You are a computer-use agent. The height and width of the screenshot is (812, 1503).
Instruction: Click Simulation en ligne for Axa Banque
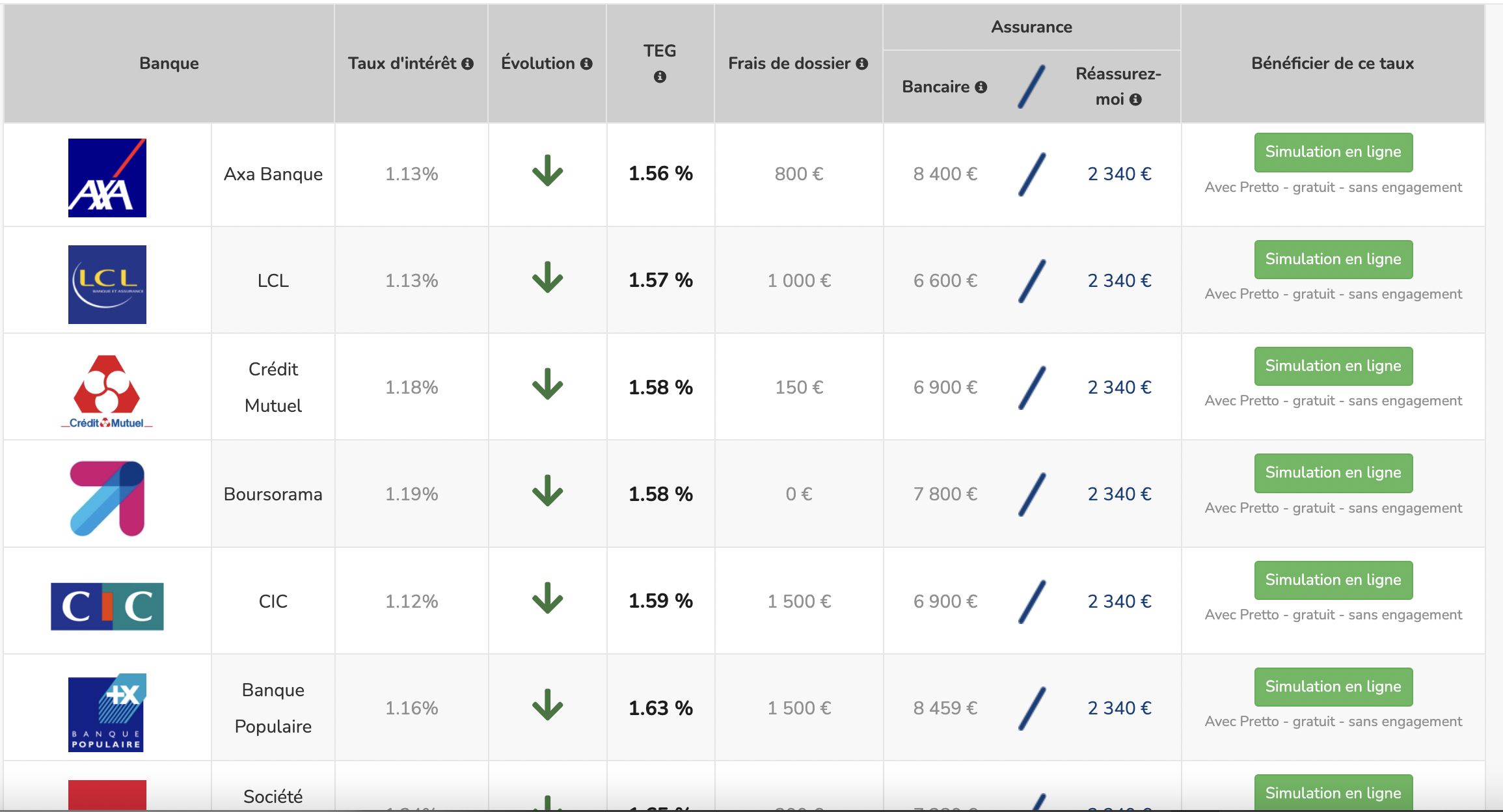[1333, 152]
